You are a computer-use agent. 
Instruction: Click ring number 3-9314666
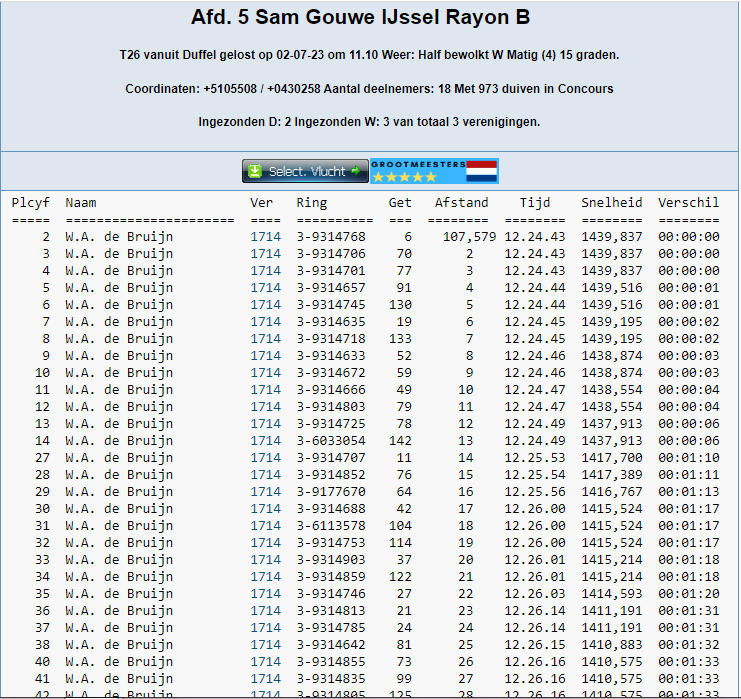(331, 390)
